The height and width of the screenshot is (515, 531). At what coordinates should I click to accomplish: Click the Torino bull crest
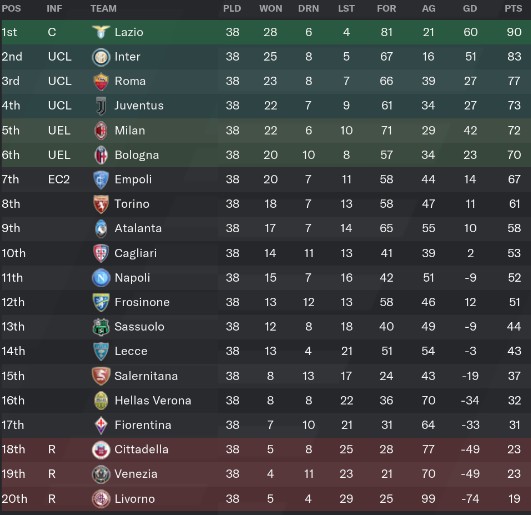point(101,204)
